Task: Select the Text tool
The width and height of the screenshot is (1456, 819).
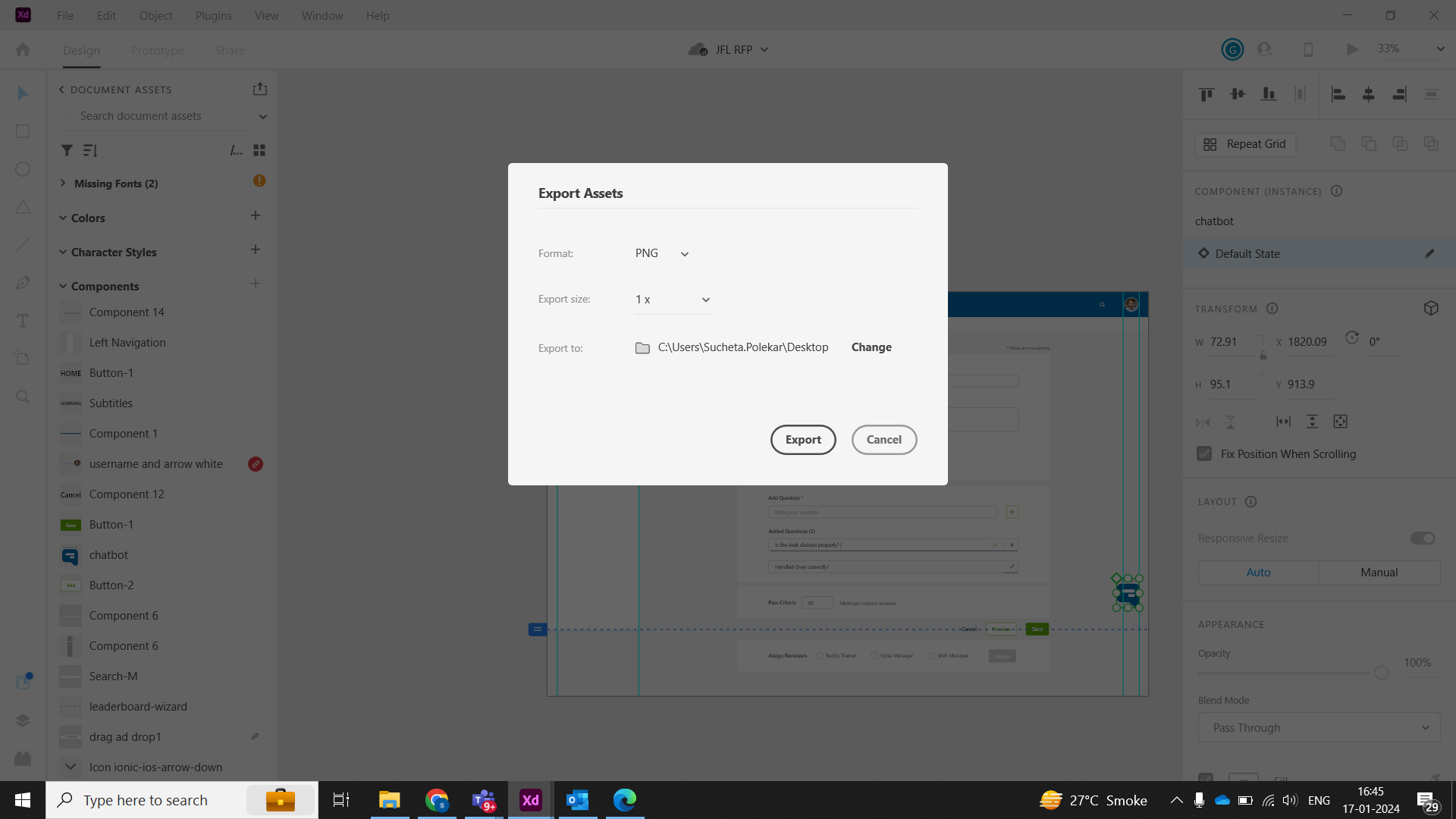Action: [x=23, y=321]
